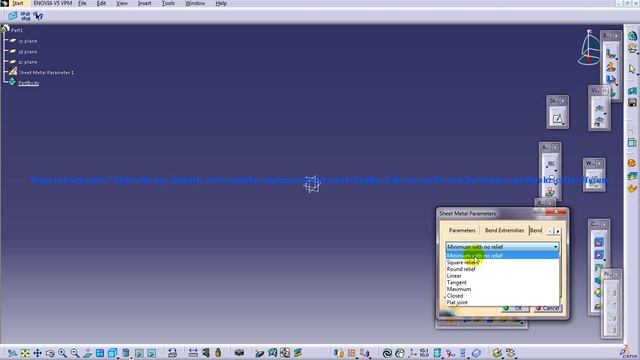This screenshot has width=640, height=360.
Task: Open the Insert menu
Action: [144, 3]
